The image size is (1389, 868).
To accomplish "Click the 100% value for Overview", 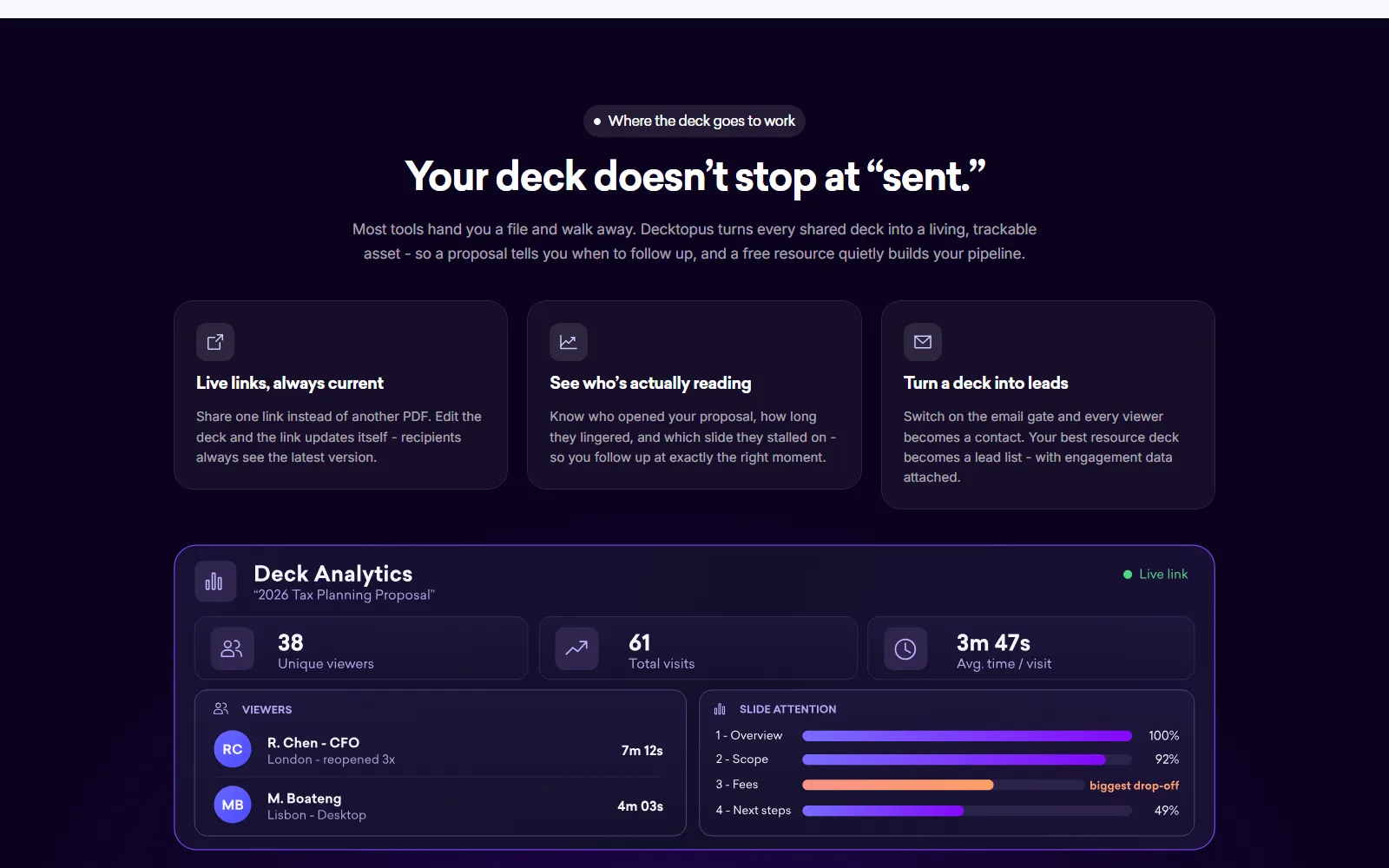I will (1163, 736).
